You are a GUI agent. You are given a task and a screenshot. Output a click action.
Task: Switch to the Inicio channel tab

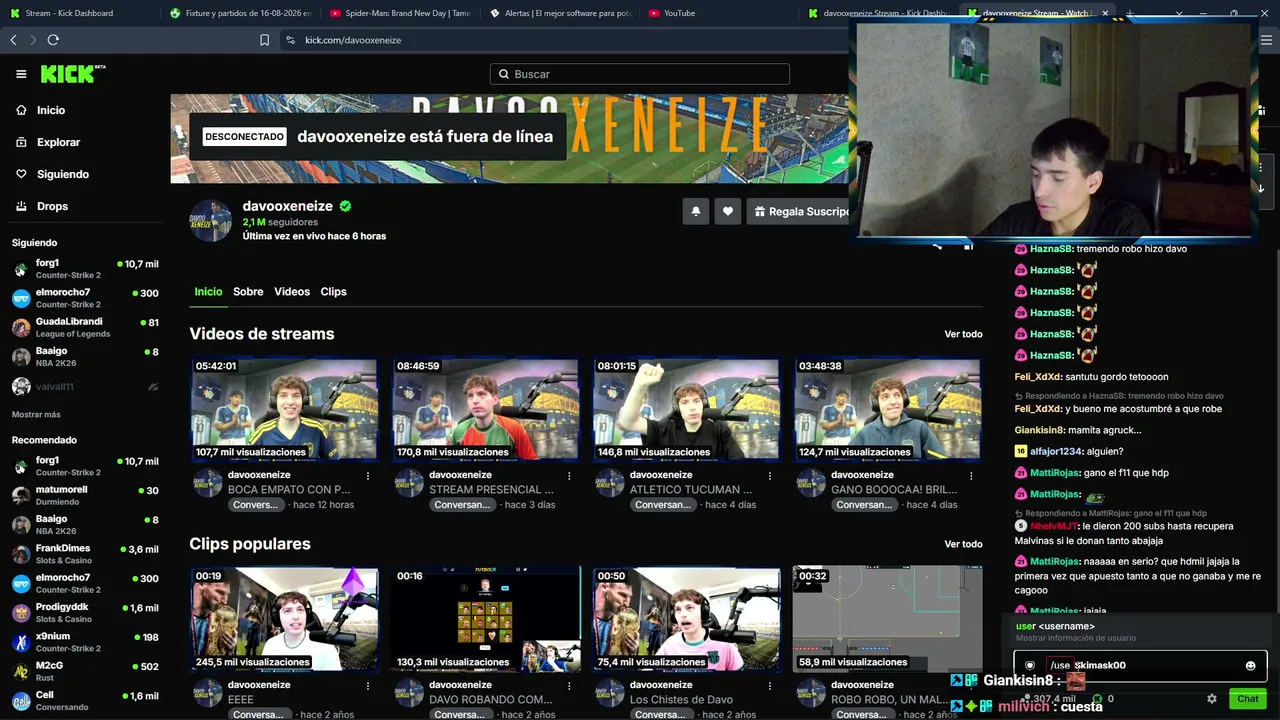(208, 292)
